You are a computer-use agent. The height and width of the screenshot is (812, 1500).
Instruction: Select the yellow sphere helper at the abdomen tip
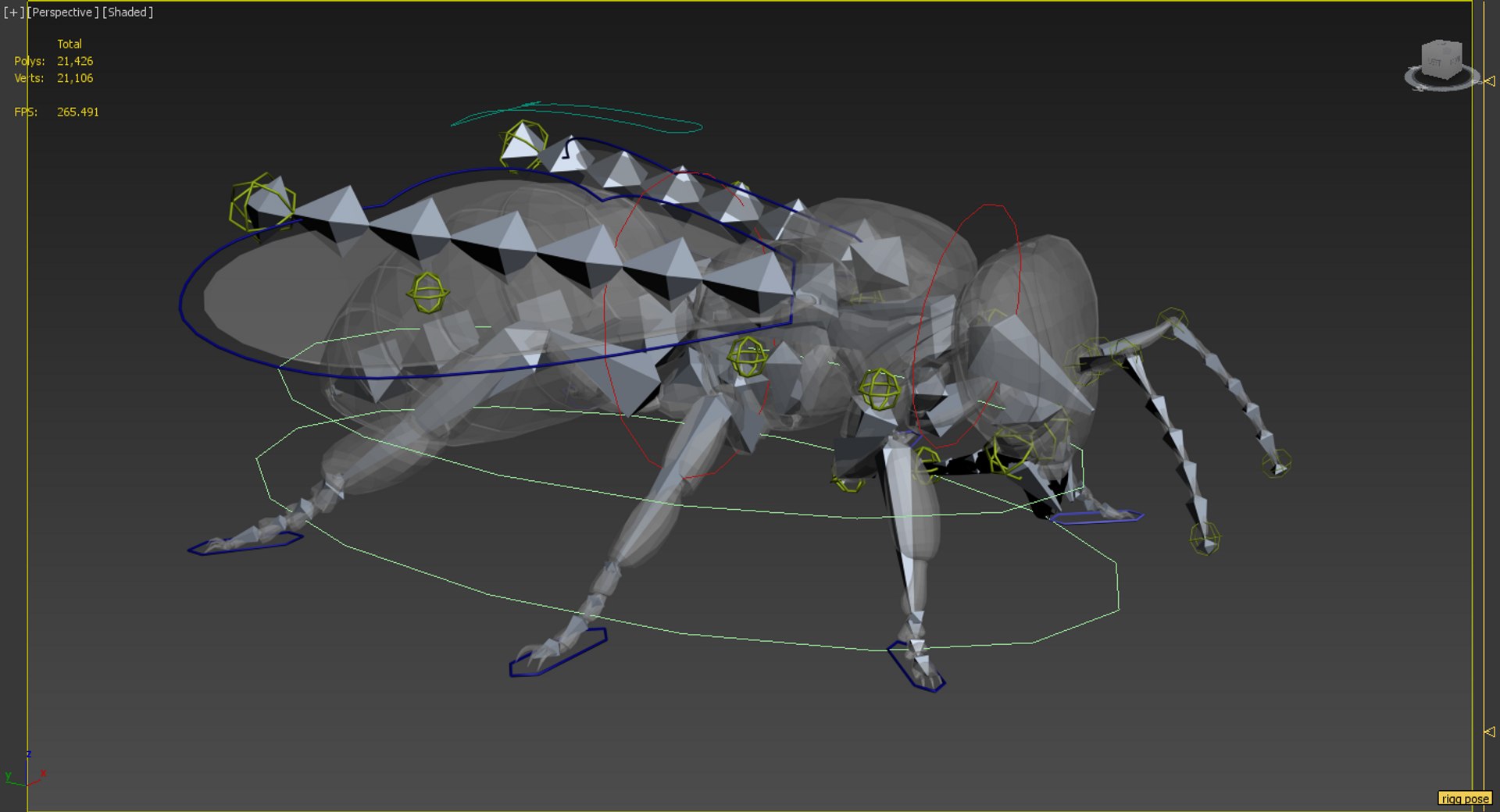(262, 202)
